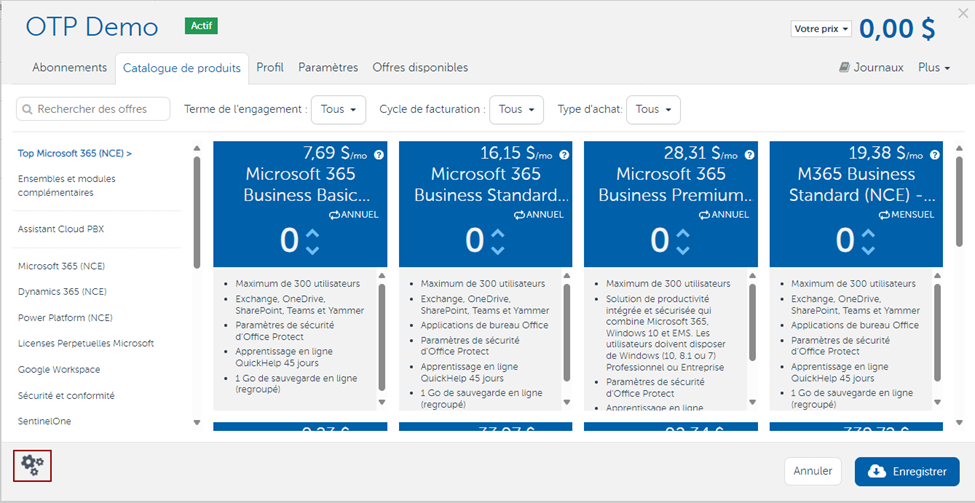Viewport: 975px width, 503px height.
Task: Select the Catalogue de produits tab
Action: 182,68
